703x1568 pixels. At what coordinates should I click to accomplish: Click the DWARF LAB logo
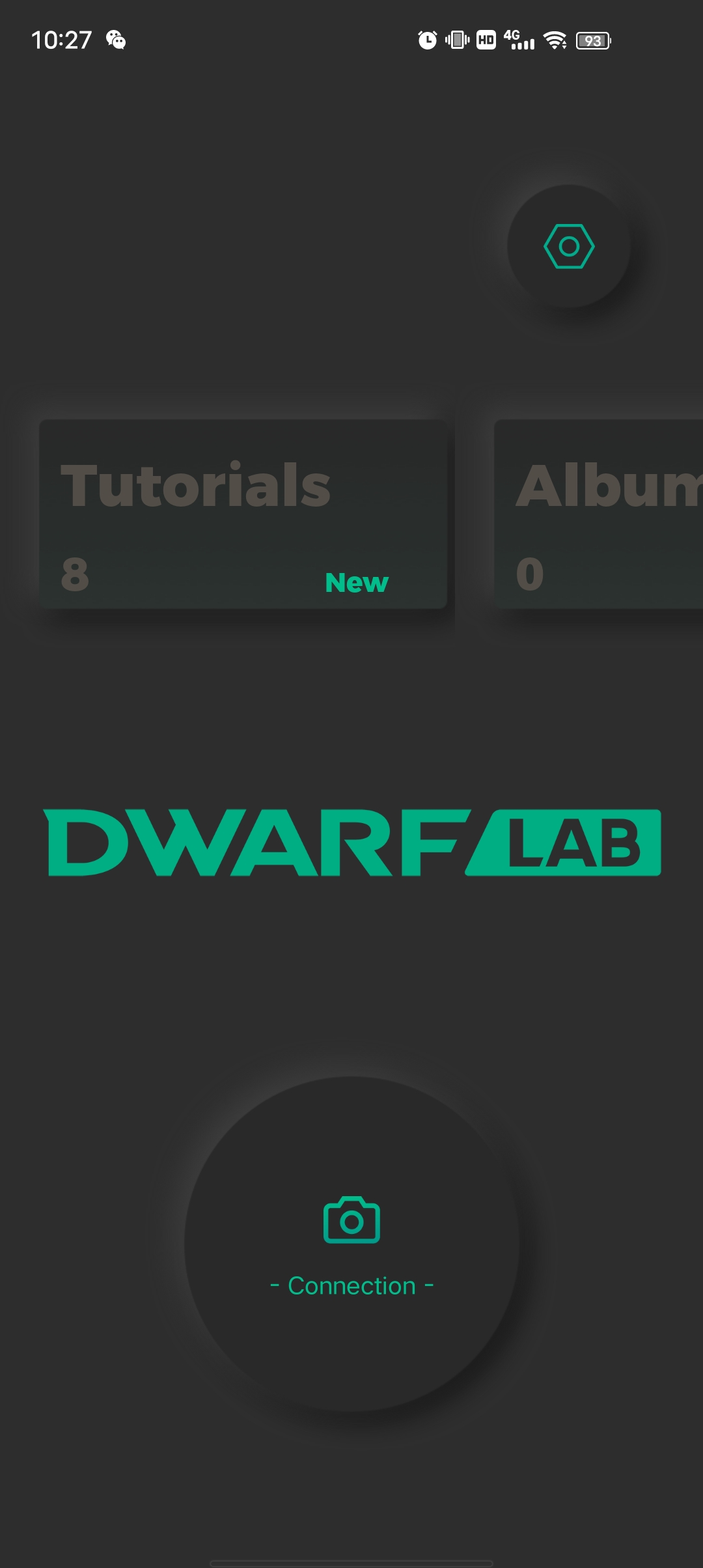[352, 843]
